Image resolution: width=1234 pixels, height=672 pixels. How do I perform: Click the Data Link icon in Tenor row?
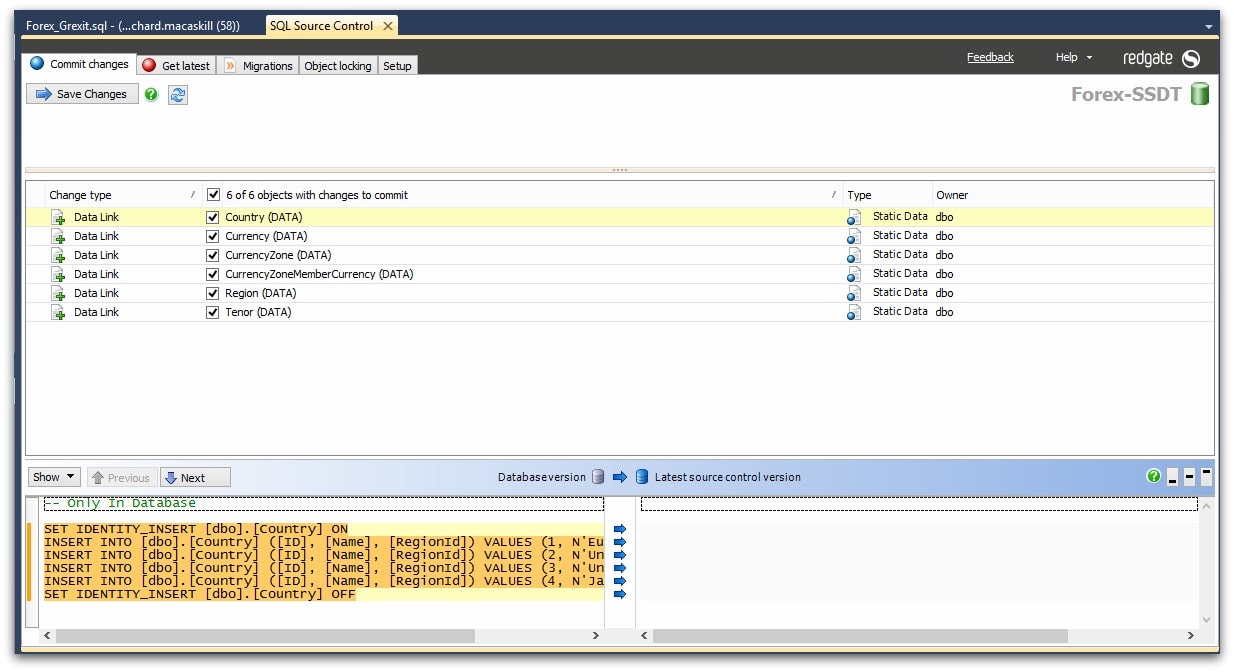coord(59,313)
